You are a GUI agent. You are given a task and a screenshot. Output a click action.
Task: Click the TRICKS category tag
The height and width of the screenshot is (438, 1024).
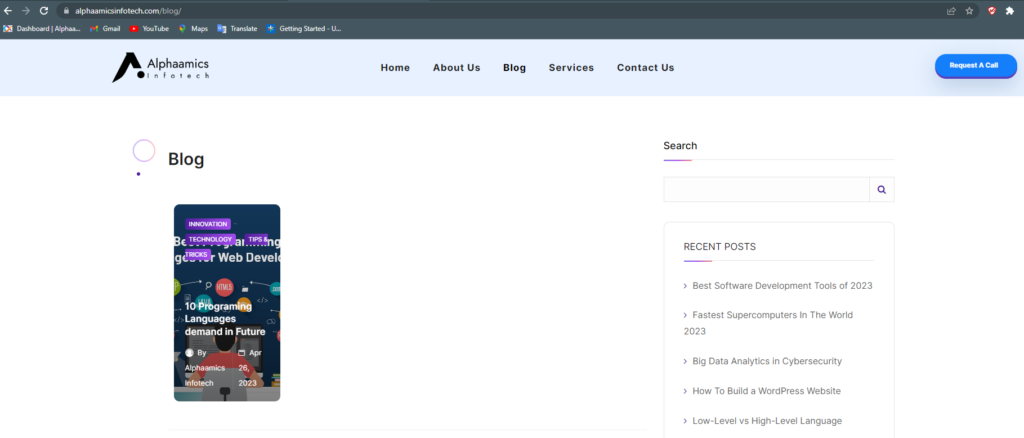point(198,255)
